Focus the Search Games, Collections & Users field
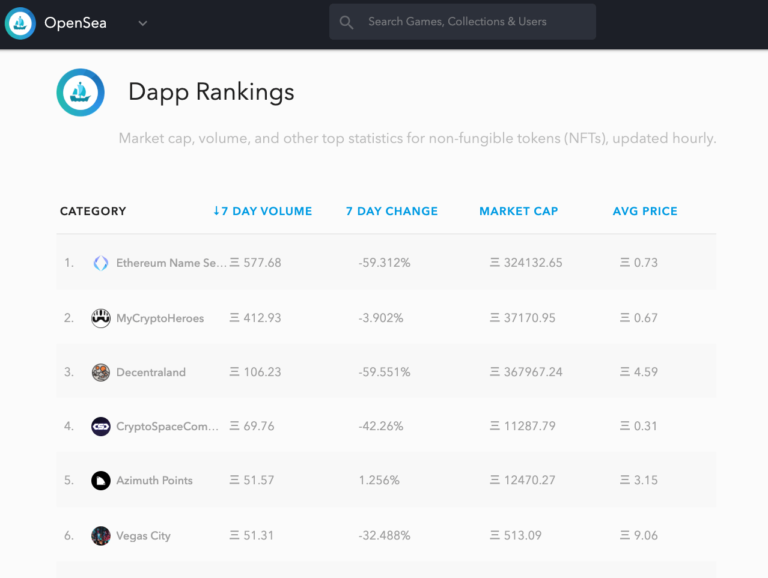 pos(462,22)
